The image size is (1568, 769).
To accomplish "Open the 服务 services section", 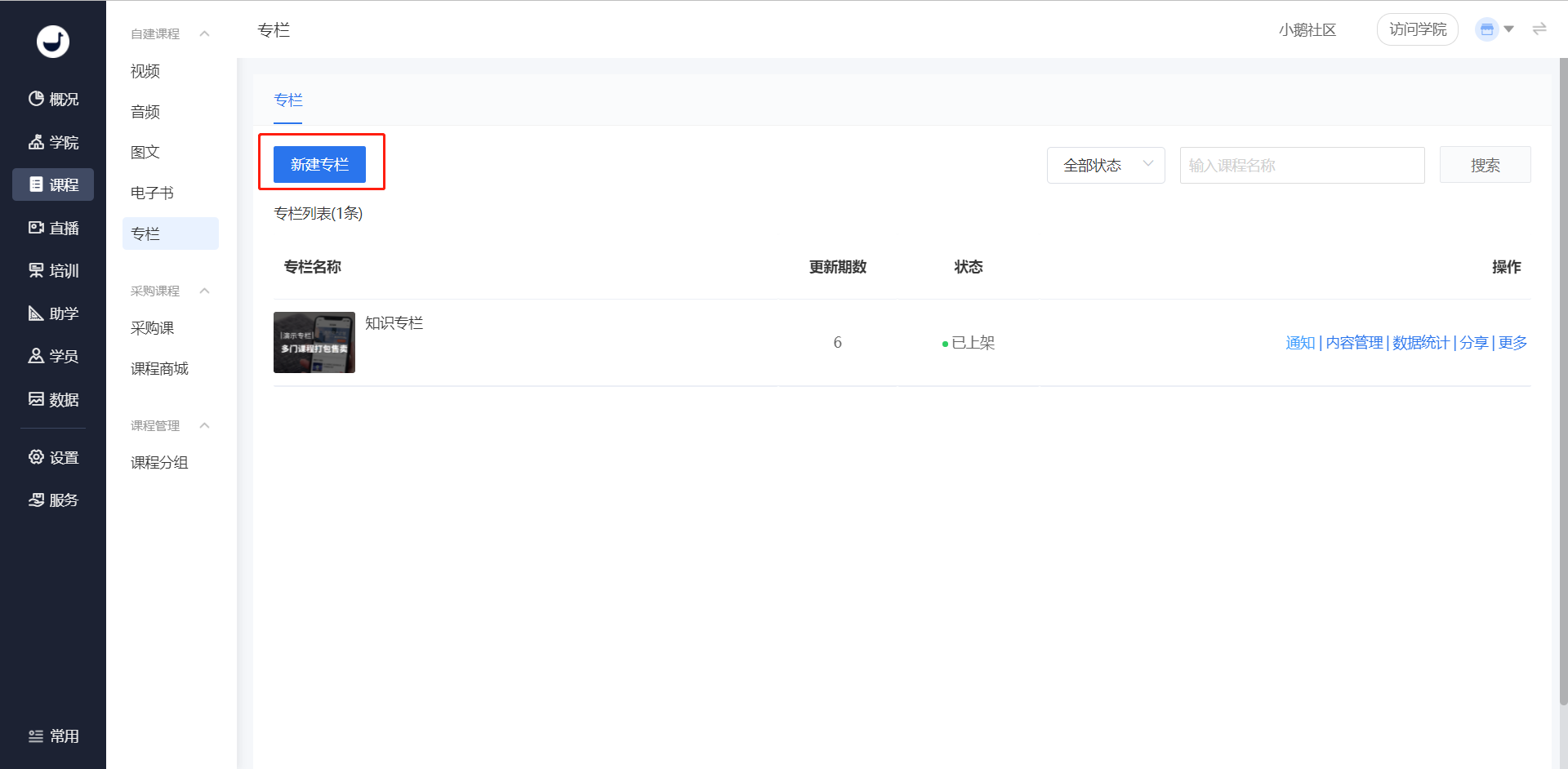I will (x=53, y=500).
